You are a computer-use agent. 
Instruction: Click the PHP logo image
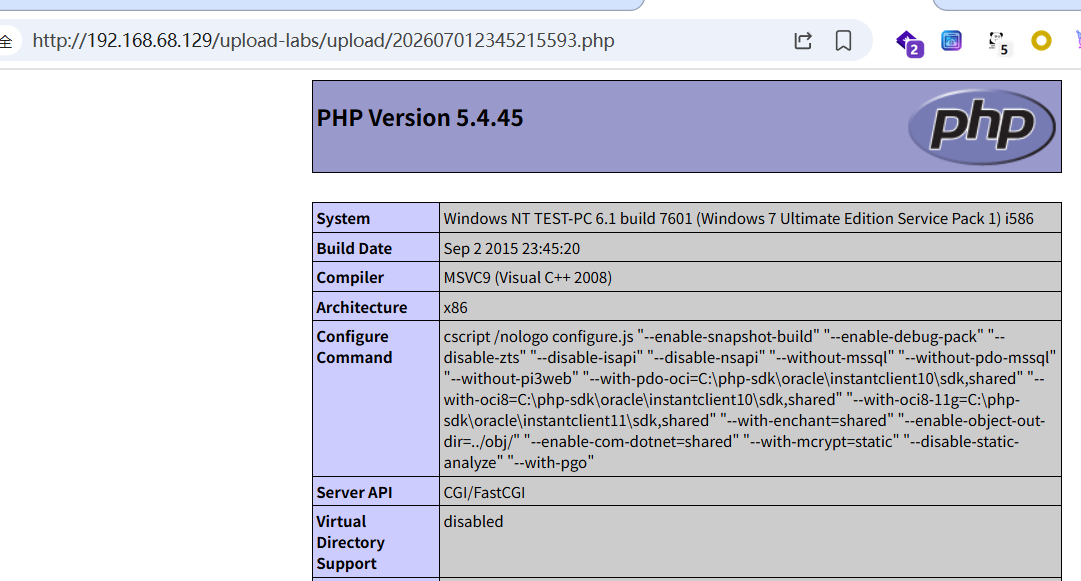982,127
